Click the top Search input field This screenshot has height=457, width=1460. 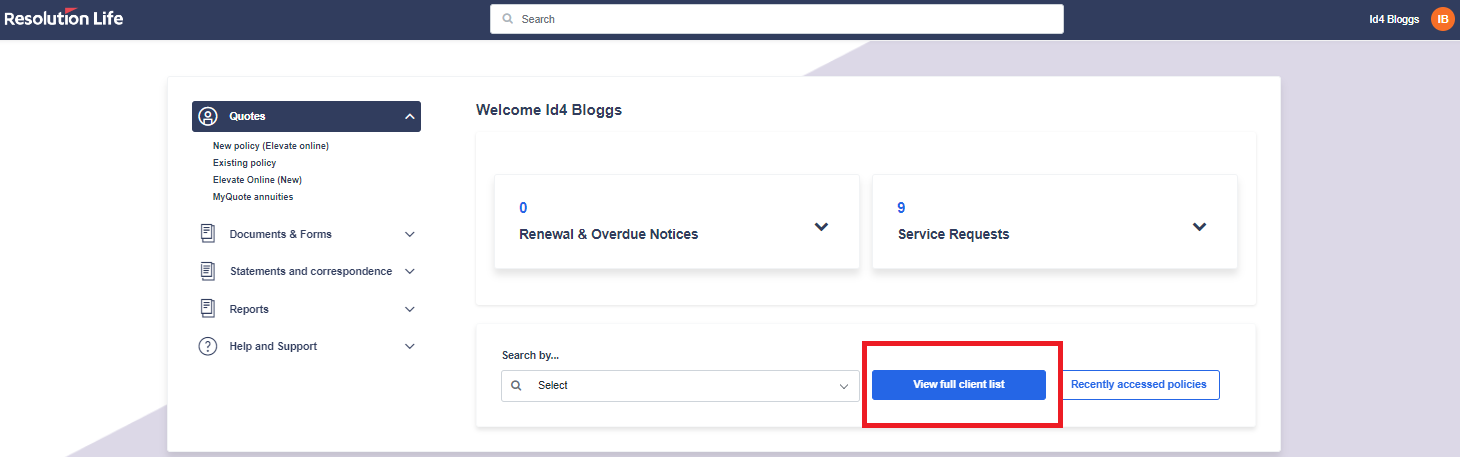pos(777,19)
